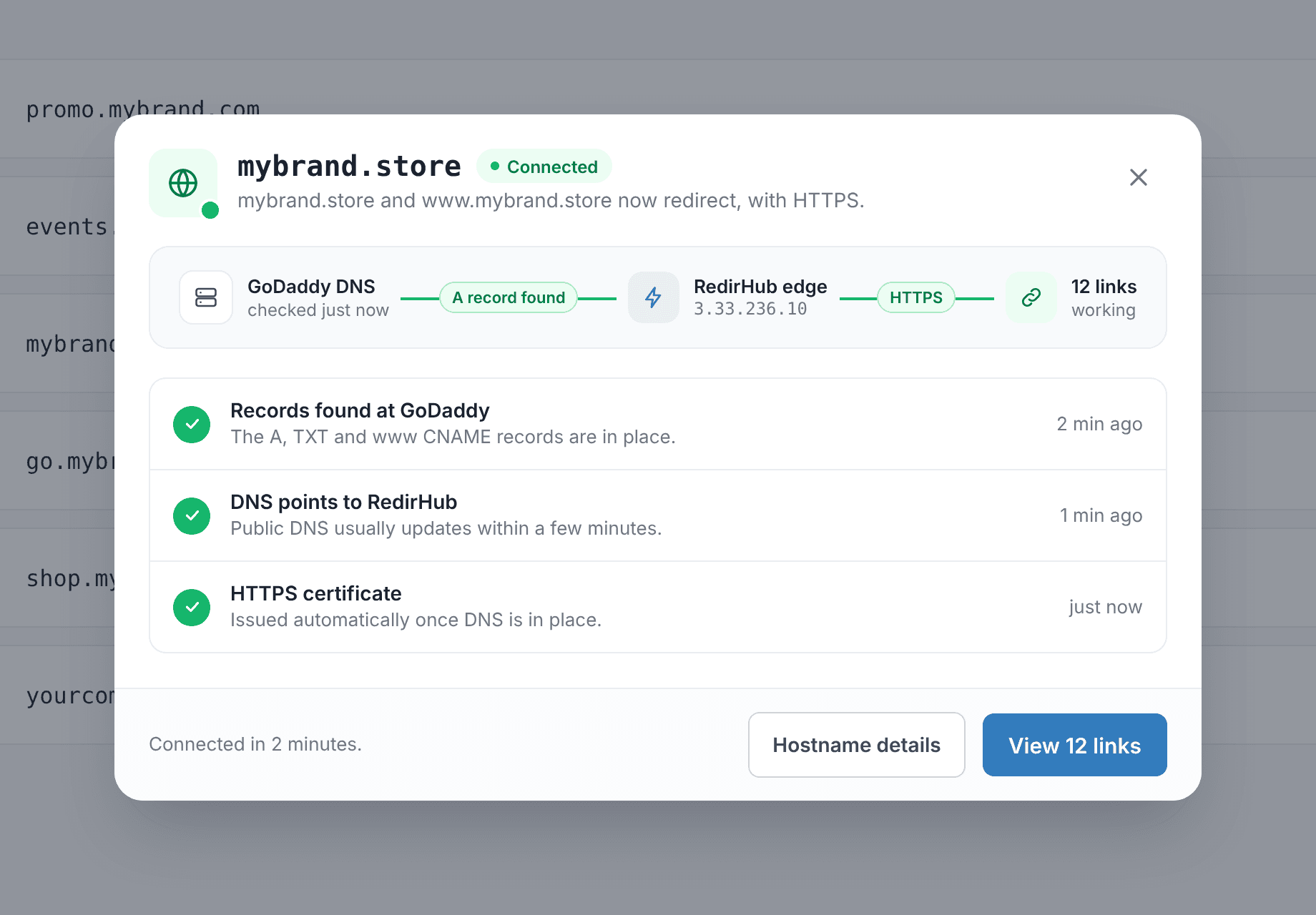Click the green checkmark for HTTPS certificate
Viewport: 1316px width, 915px height.
[x=192, y=608]
